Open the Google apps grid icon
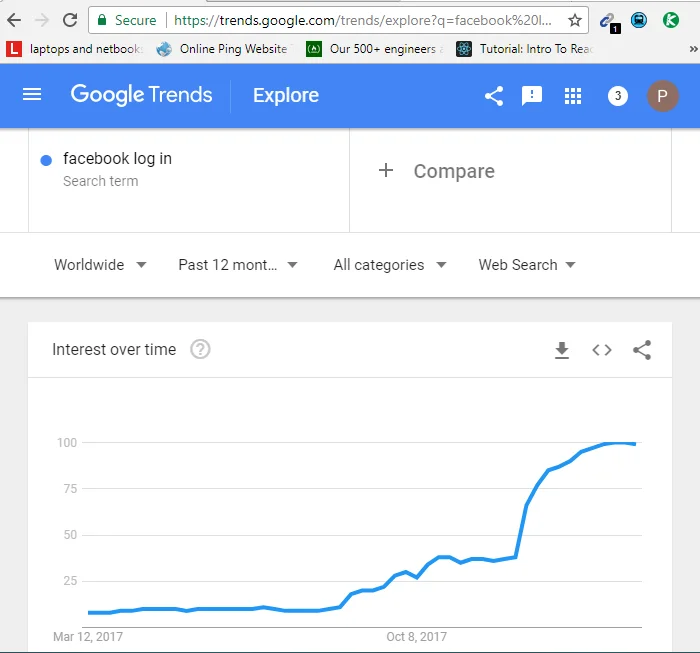This screenshot has width=700, height=653. 573,96
